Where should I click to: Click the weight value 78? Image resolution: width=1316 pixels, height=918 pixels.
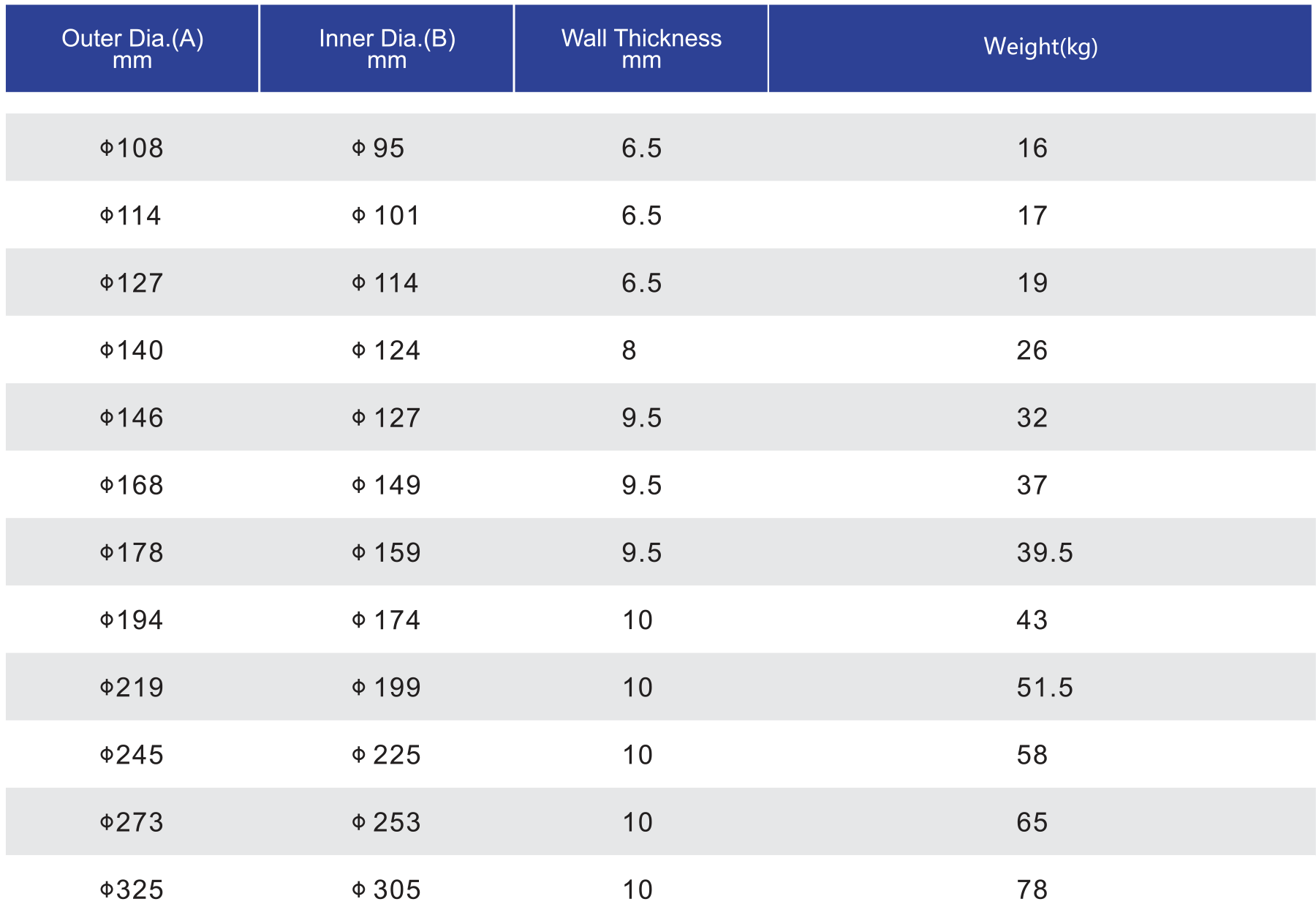1032,890
